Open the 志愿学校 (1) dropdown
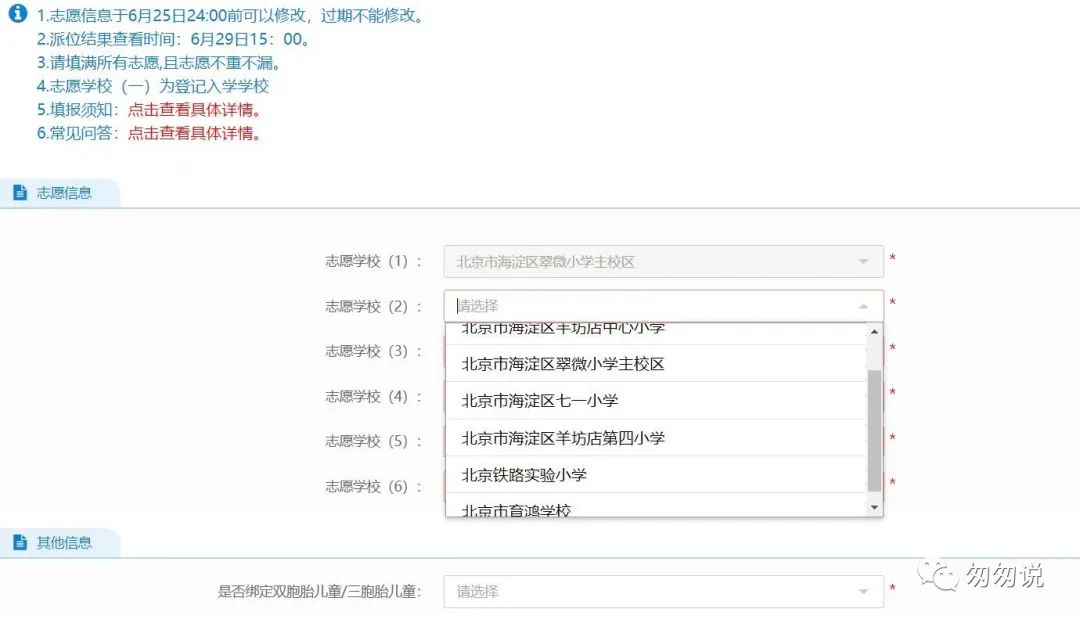 pyautogui.click(x=663, y=262)
